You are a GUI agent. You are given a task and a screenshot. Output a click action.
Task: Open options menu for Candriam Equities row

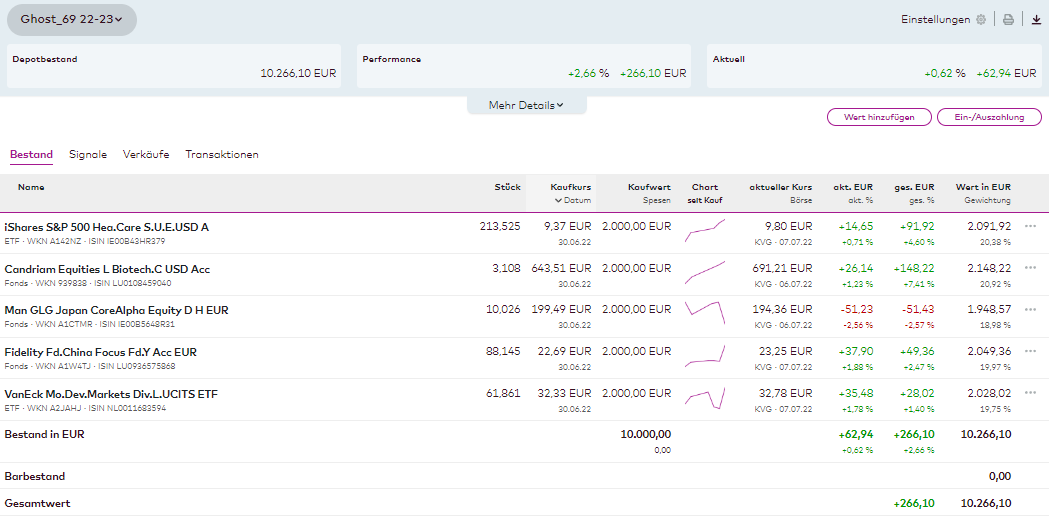pos(1030,268)
